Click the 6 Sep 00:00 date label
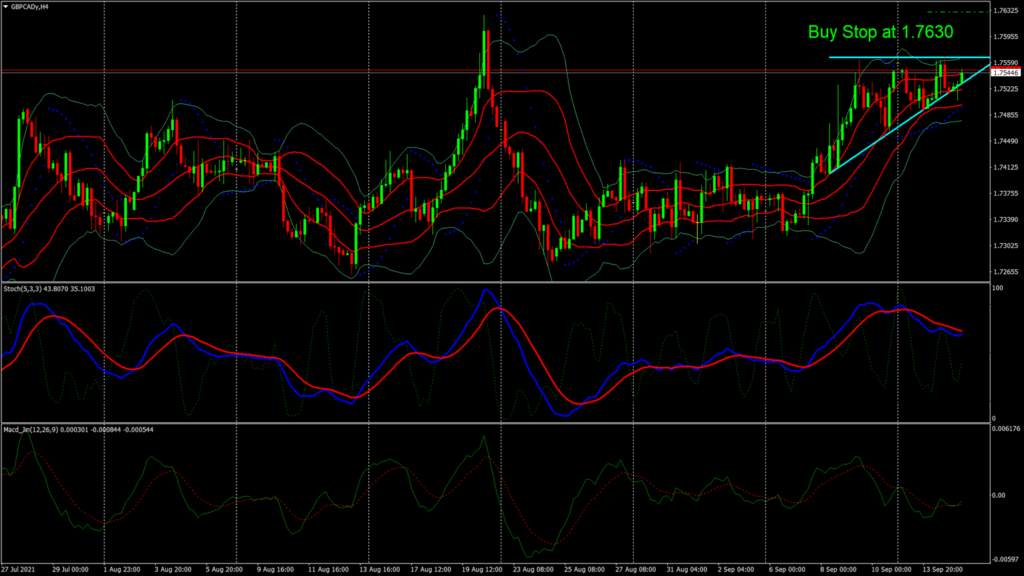Viewport: 1024px width, 576px height. [x=787, y=569]
